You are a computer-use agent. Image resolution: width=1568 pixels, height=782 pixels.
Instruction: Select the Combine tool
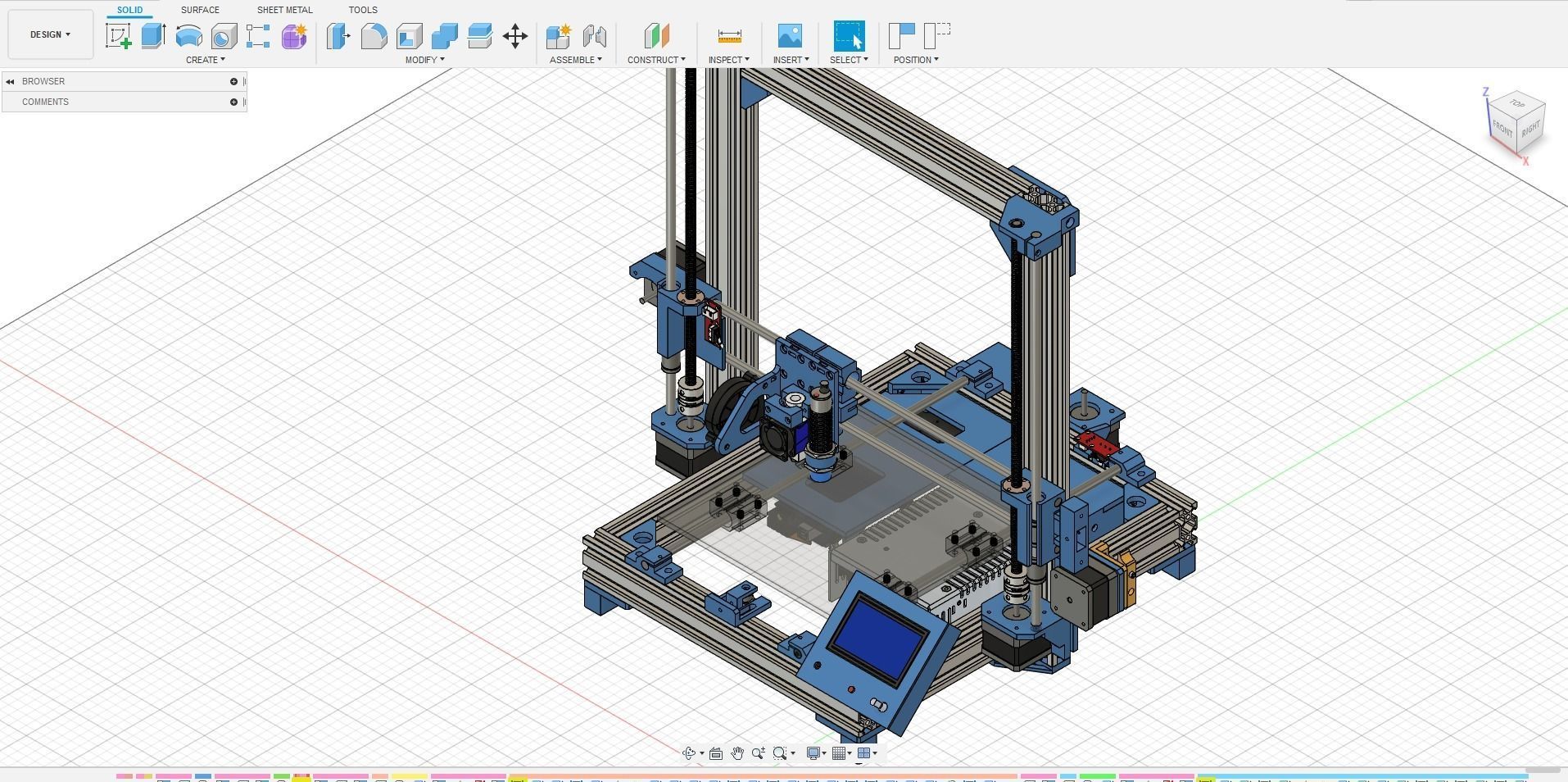(444, 36)
